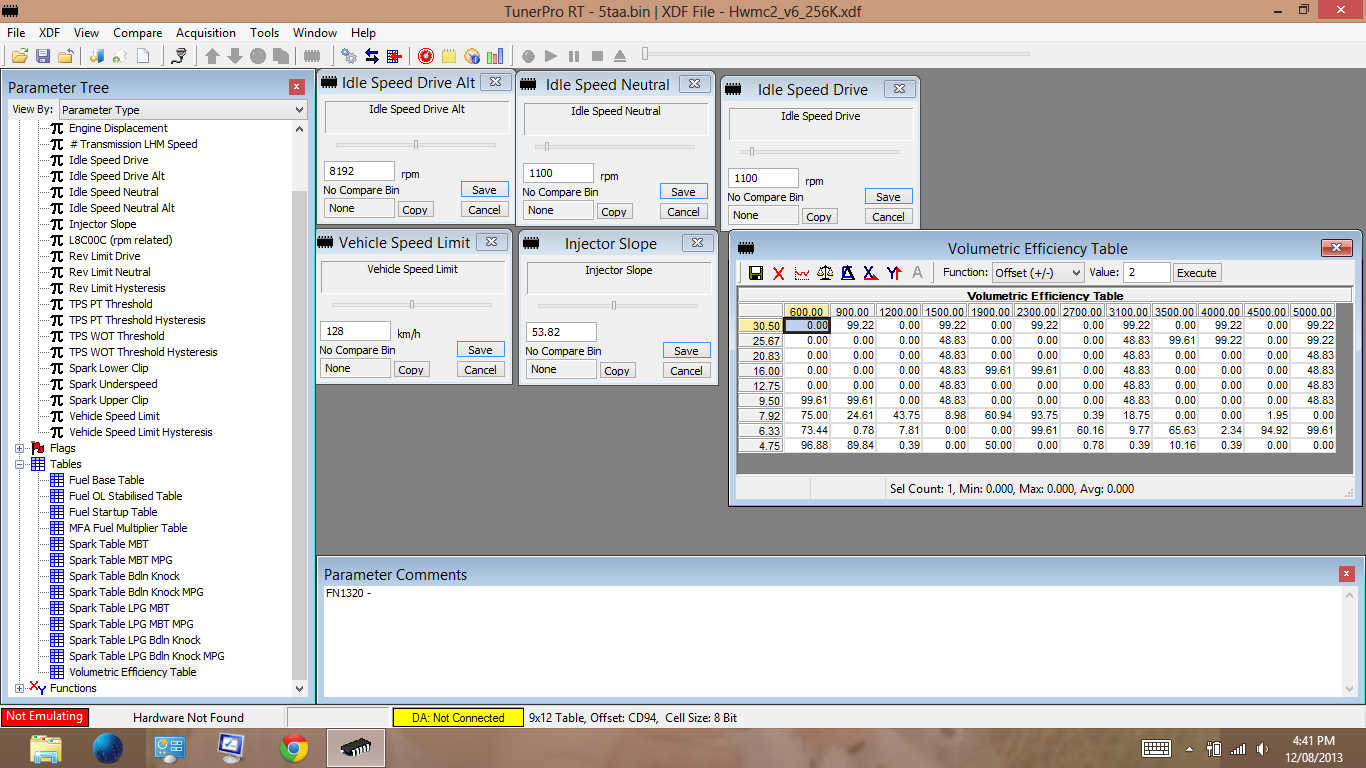Click the Idle Speed Drive slider handle
The height and width of the screenshot is (768, 1366).
point(752,152)
